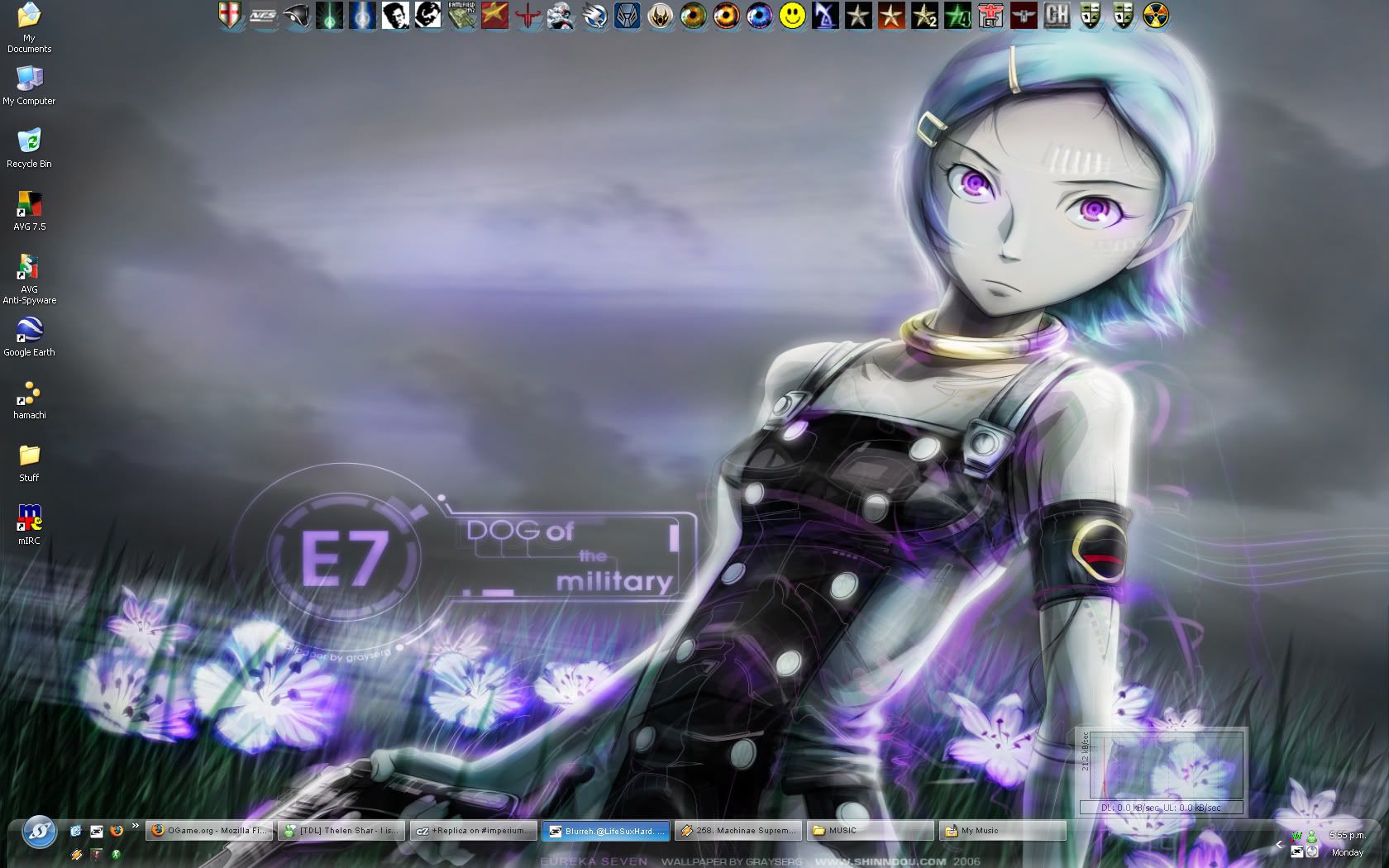This screenshot has width=1389, height=868.
Task: Click the green person tray icon
Action: coord(1311,837)
